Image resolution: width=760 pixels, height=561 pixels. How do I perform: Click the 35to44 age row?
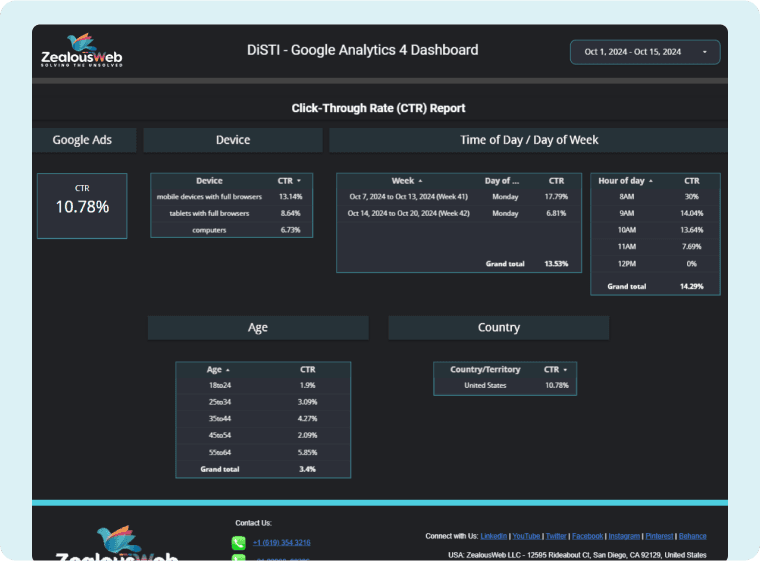(263, 418)
